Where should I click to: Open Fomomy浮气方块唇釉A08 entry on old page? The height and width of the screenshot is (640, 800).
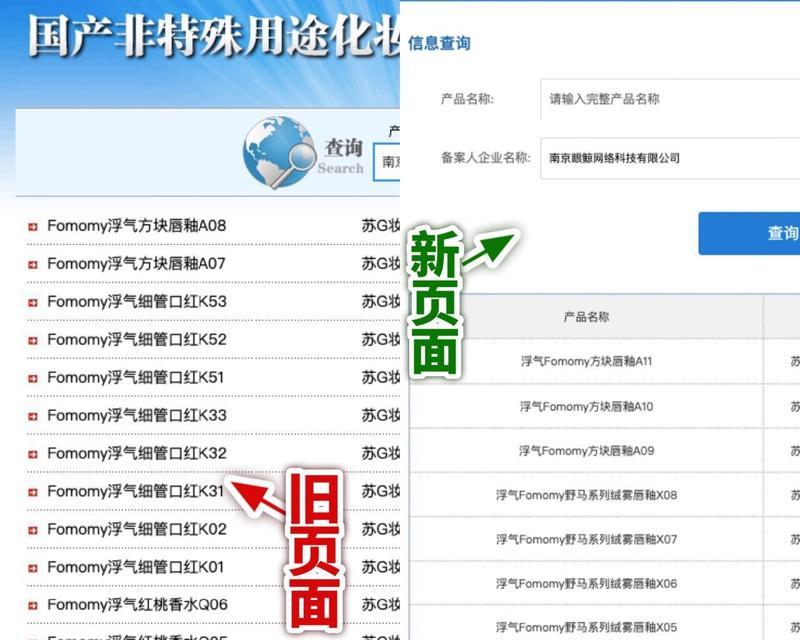point(137,226)
